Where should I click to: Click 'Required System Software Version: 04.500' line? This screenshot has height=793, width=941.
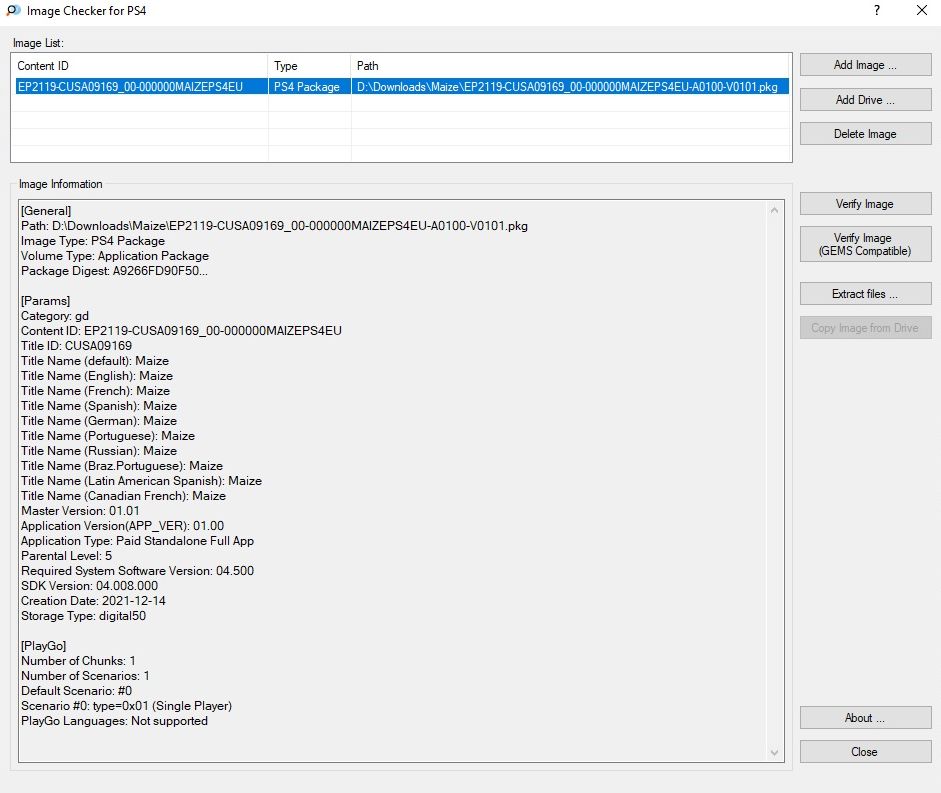[x=137, y=571]
